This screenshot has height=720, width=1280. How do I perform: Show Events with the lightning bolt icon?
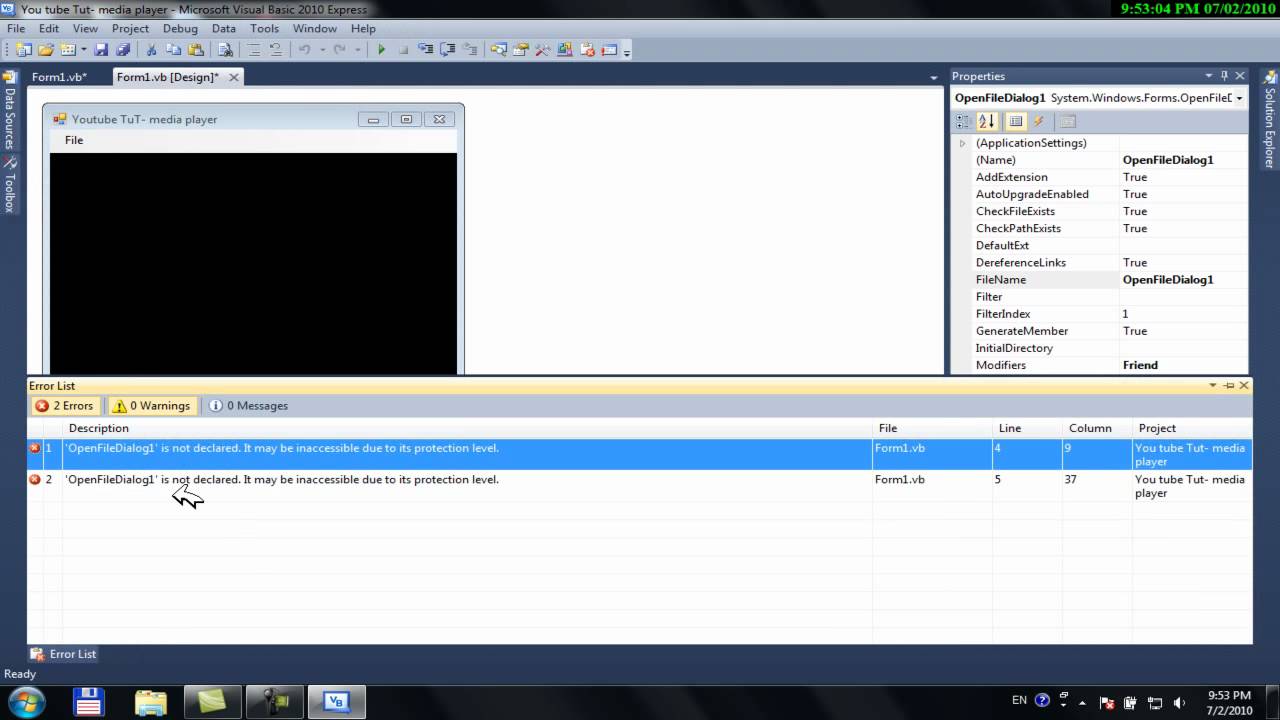pyautogui.click(x=1039, y=121)
